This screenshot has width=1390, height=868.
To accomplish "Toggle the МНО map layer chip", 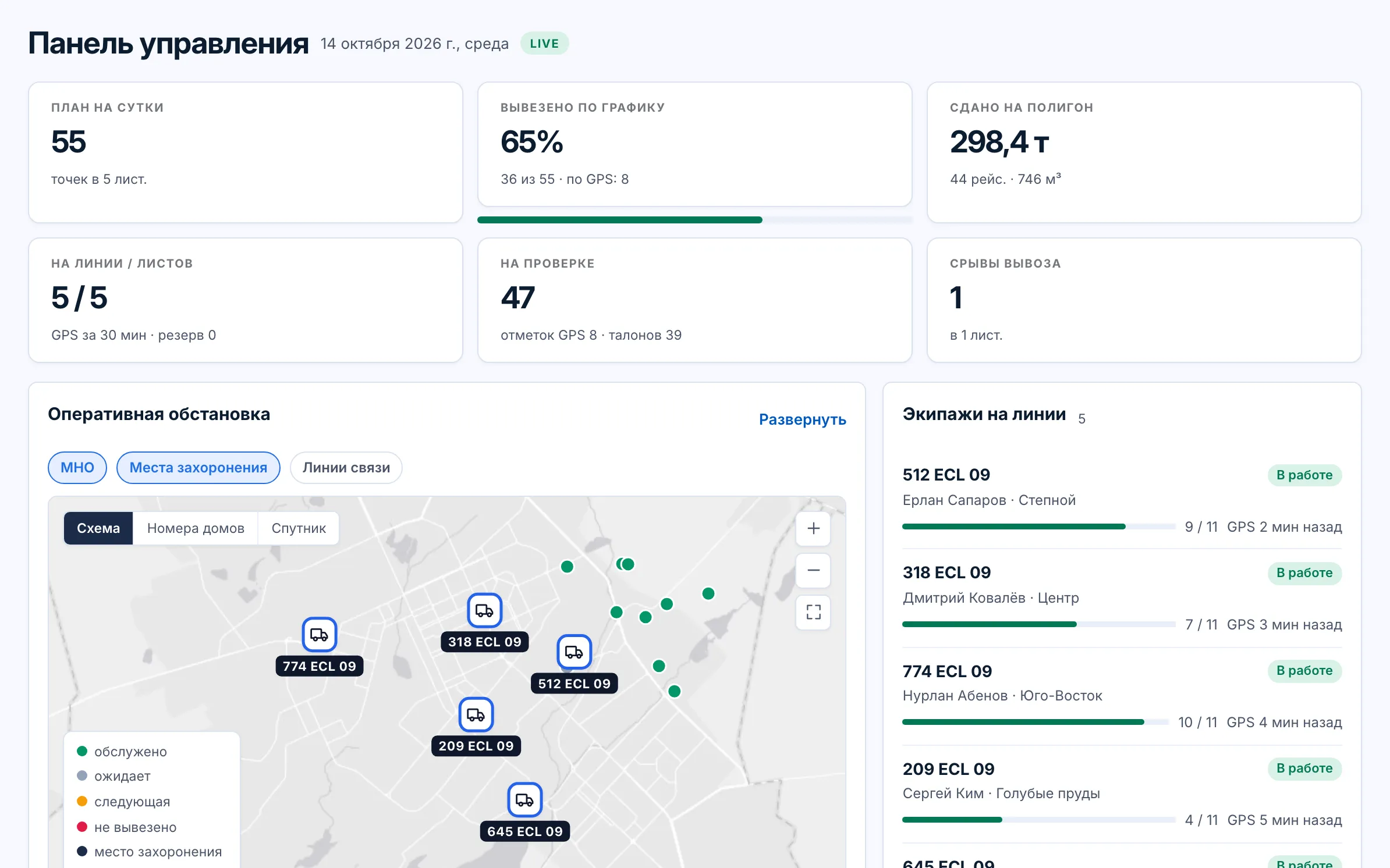I will (x=77, y=468).
